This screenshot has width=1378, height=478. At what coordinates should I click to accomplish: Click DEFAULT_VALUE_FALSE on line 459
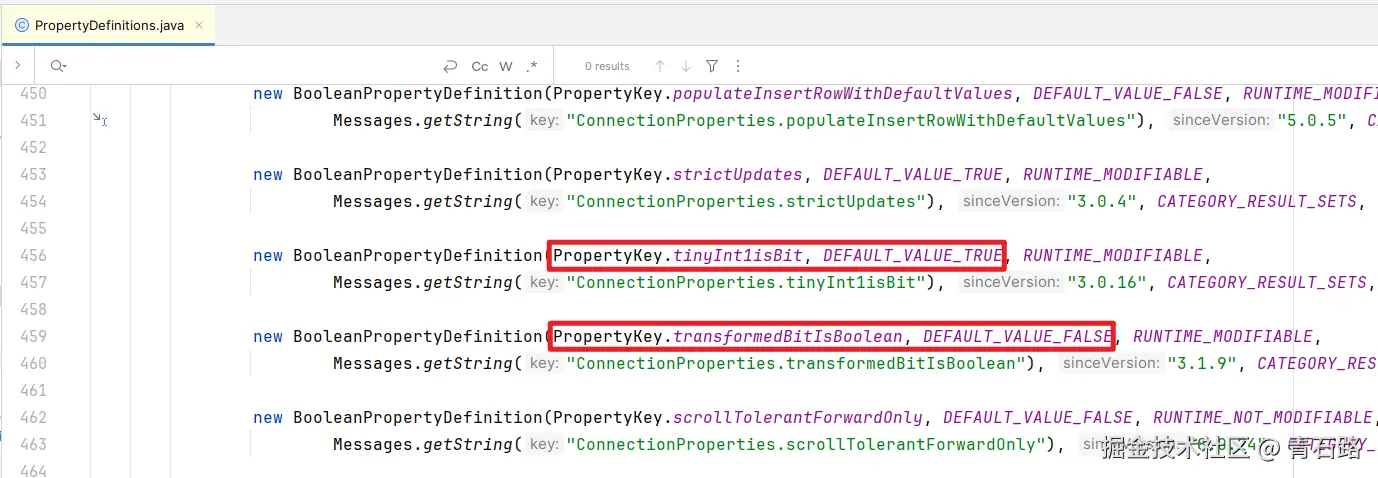coord(1017,336)
